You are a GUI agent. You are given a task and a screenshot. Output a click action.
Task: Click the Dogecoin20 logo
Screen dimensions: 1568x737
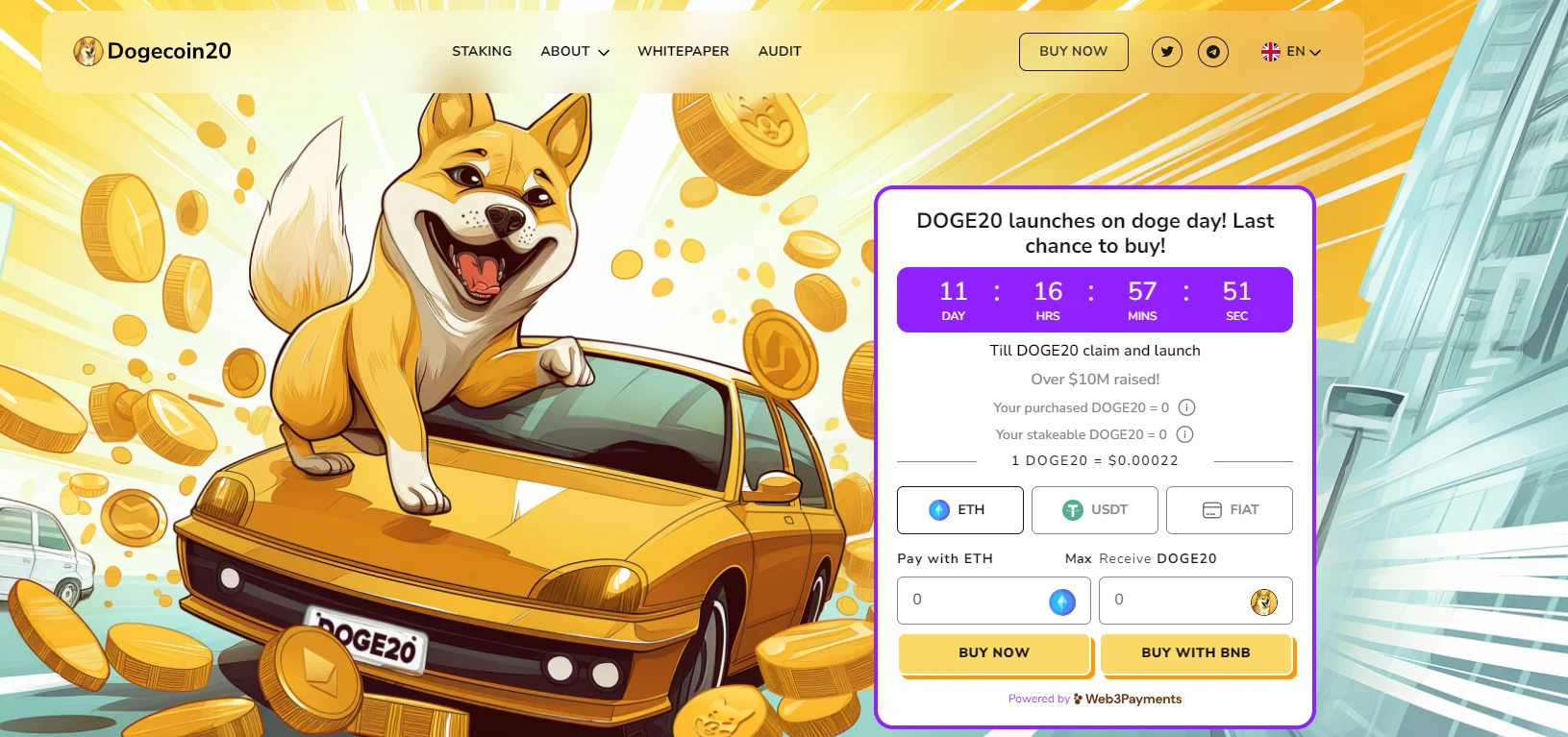(153, 51)
